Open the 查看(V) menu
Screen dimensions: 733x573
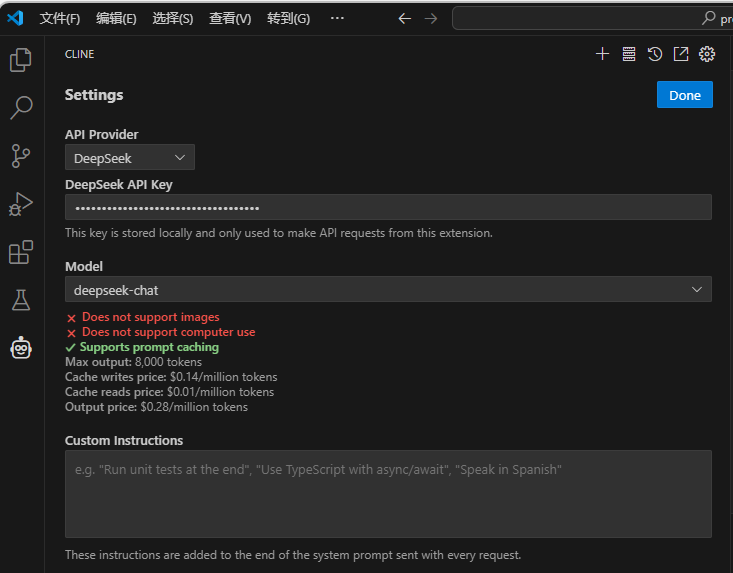[x=230, y=19]
